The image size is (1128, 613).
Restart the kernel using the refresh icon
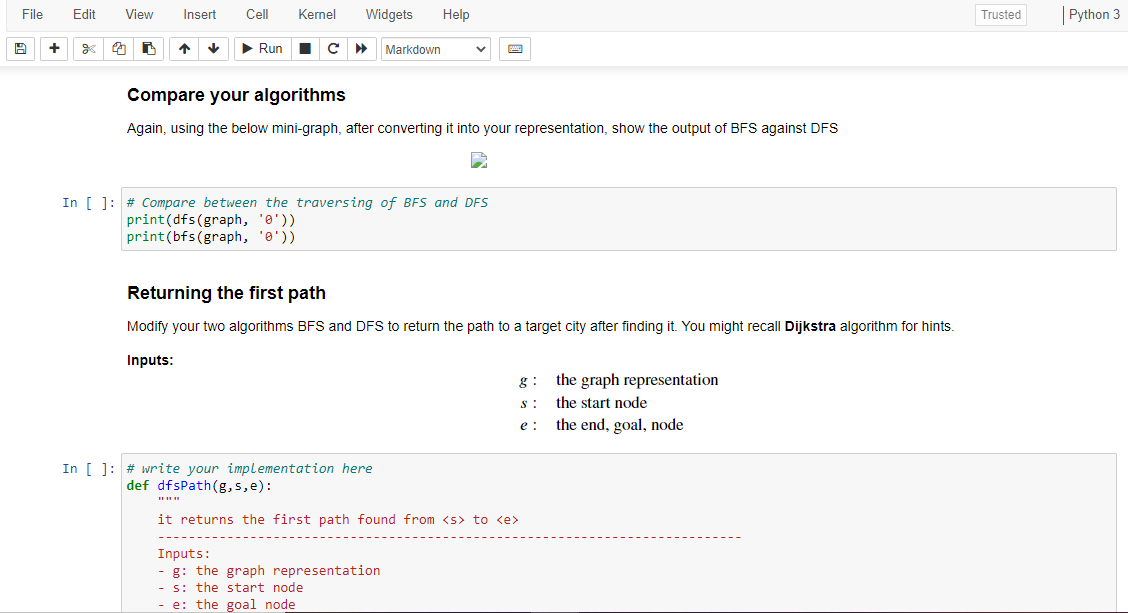[333, 48]
